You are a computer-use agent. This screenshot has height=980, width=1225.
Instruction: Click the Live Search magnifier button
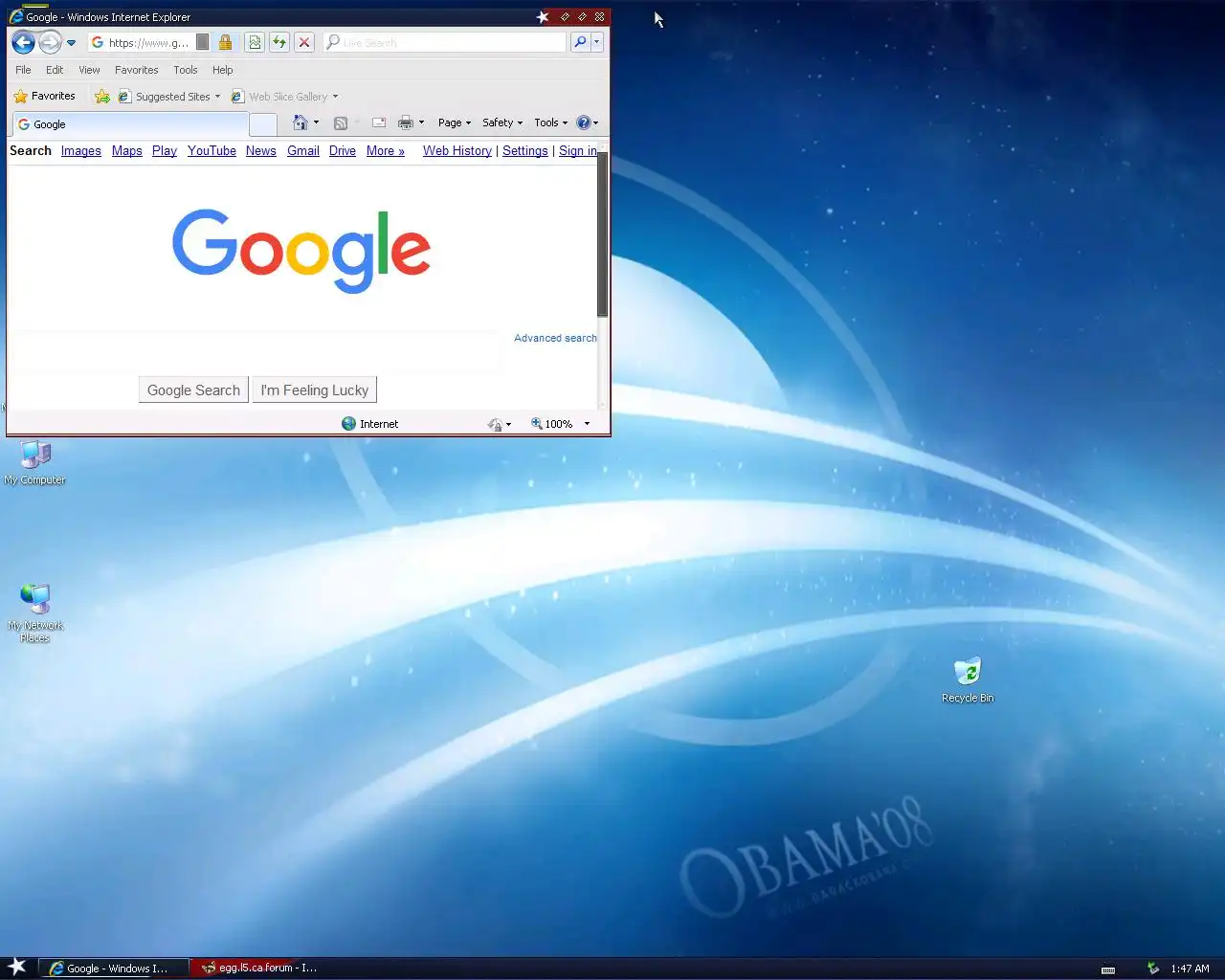pyautogui.click(x=580, y=42)
